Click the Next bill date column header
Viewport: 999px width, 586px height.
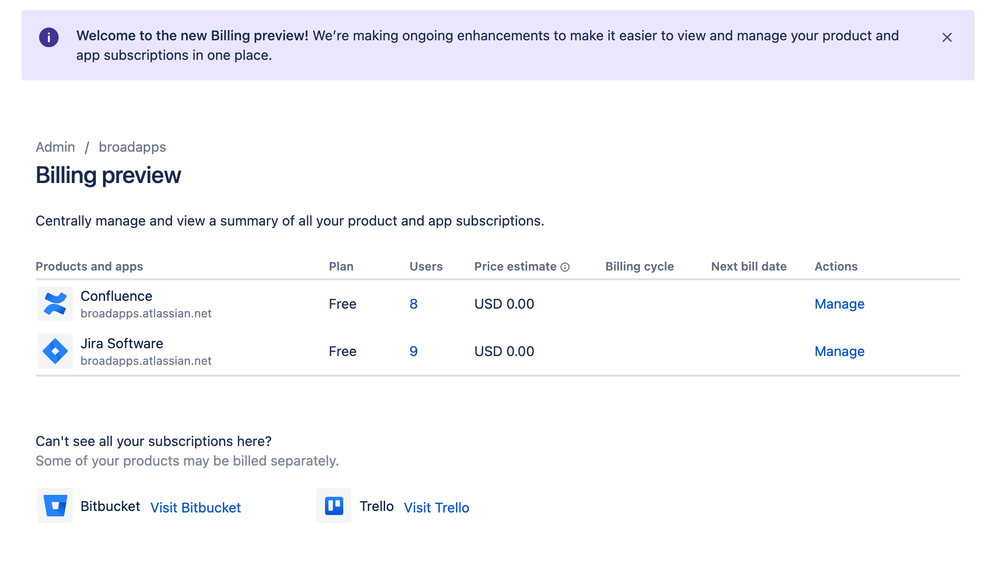(749, 266)
